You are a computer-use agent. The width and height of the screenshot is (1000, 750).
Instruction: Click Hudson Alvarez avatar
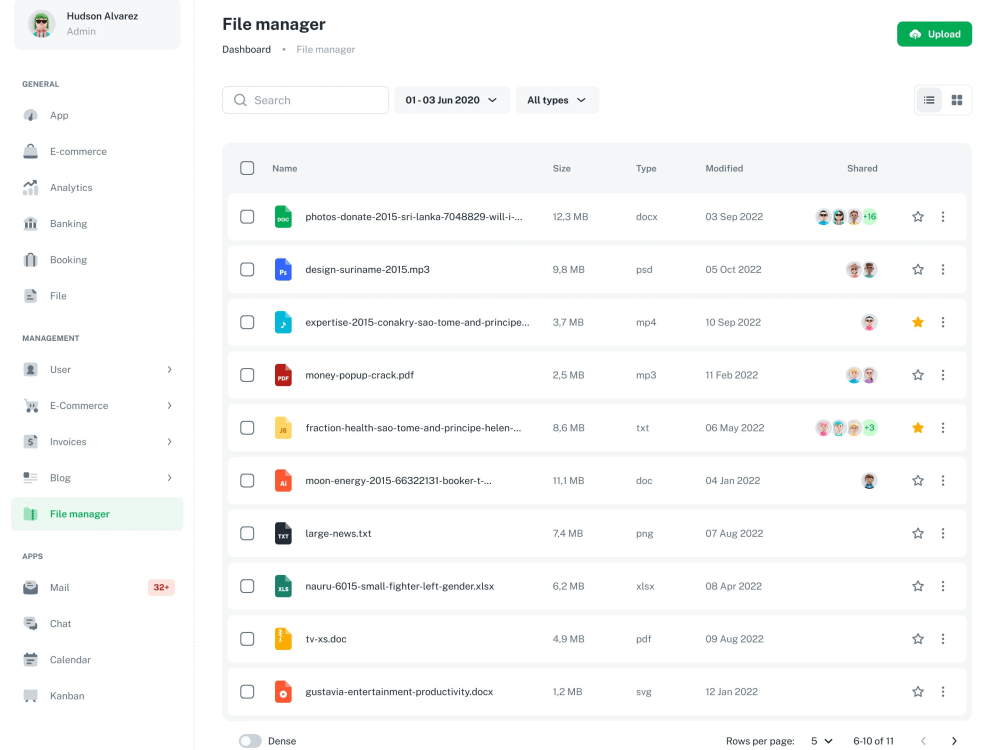click(x=41, y=24)
